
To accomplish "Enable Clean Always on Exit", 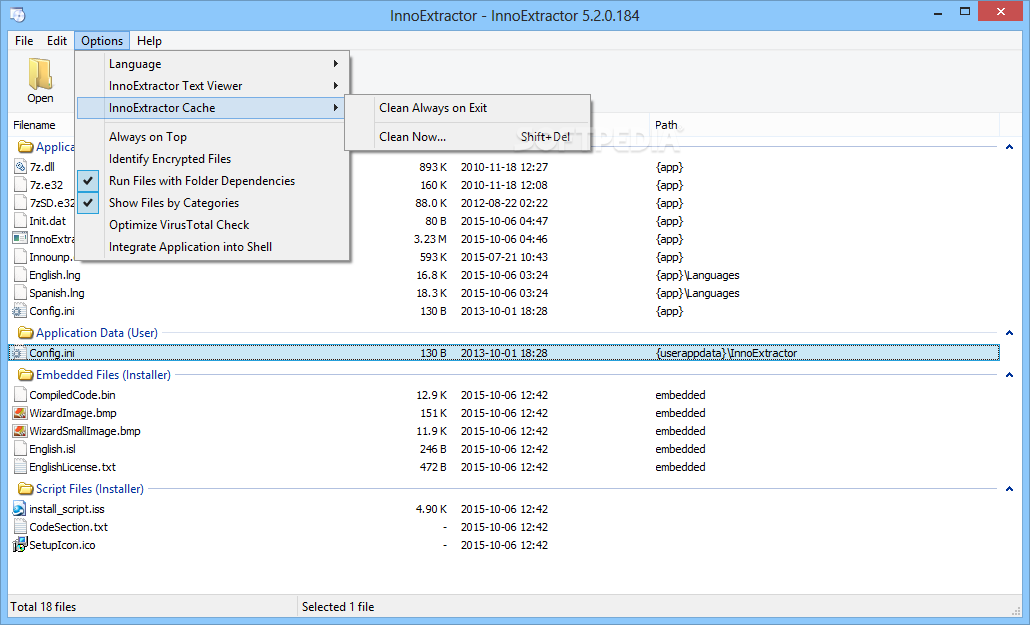I will click(x=468, y=108).
